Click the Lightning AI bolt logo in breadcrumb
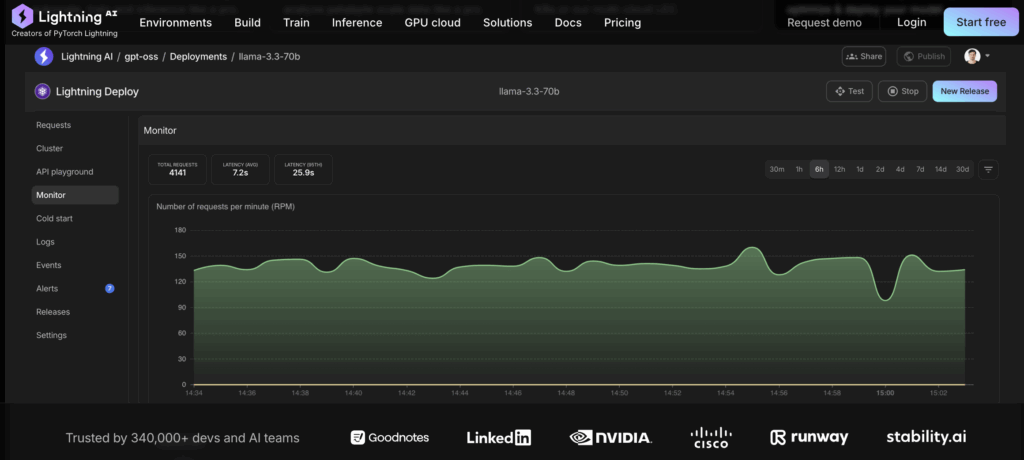This screenshot has height=460, width=1024. click(44, 57)
